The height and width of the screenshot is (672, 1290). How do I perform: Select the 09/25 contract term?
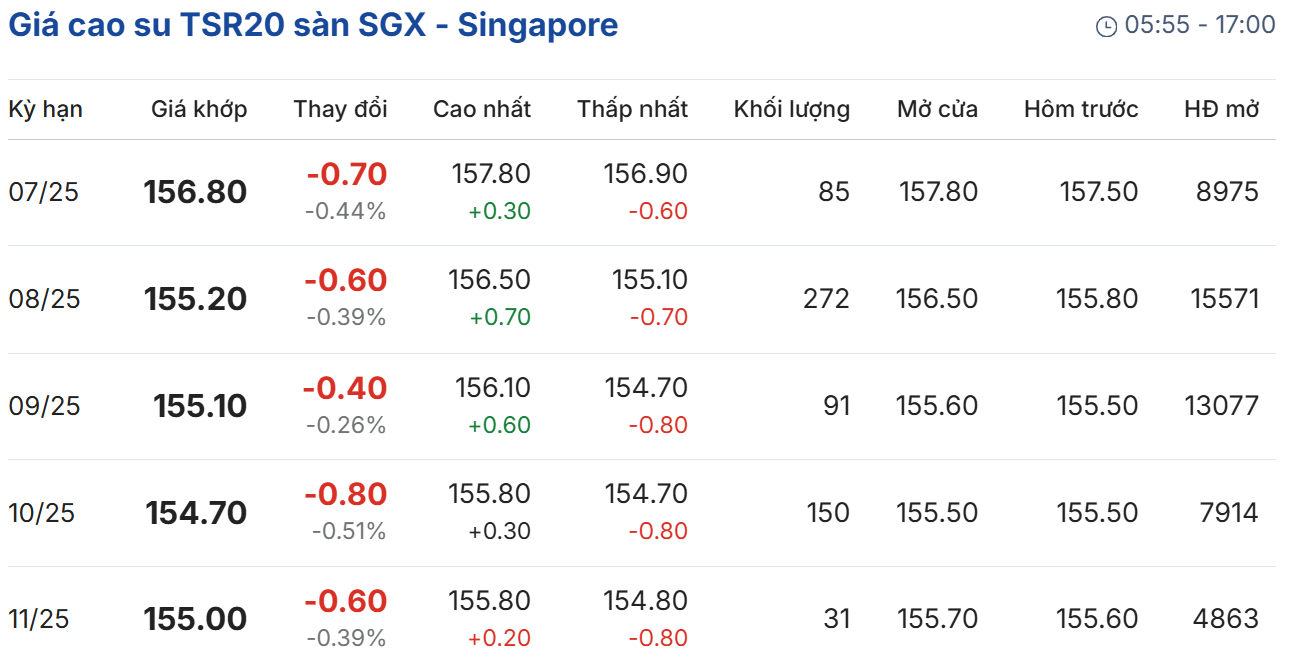click(44, 406)
